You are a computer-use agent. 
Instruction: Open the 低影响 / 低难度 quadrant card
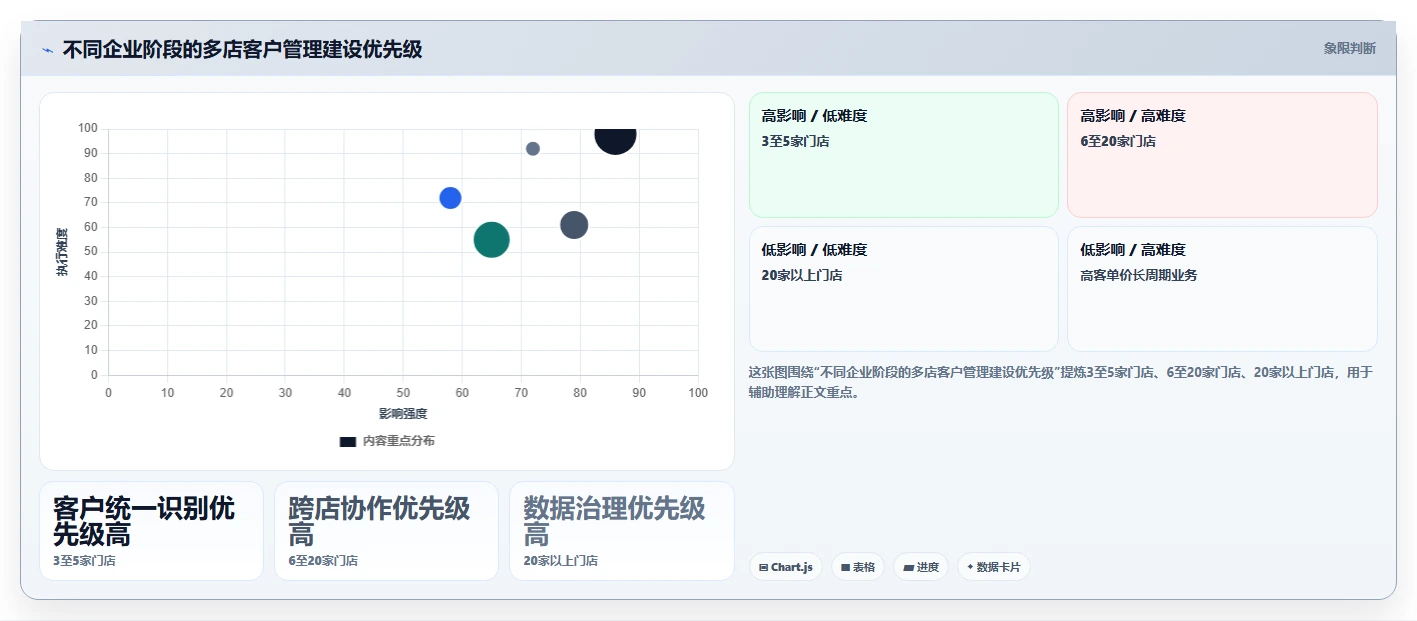904,289
